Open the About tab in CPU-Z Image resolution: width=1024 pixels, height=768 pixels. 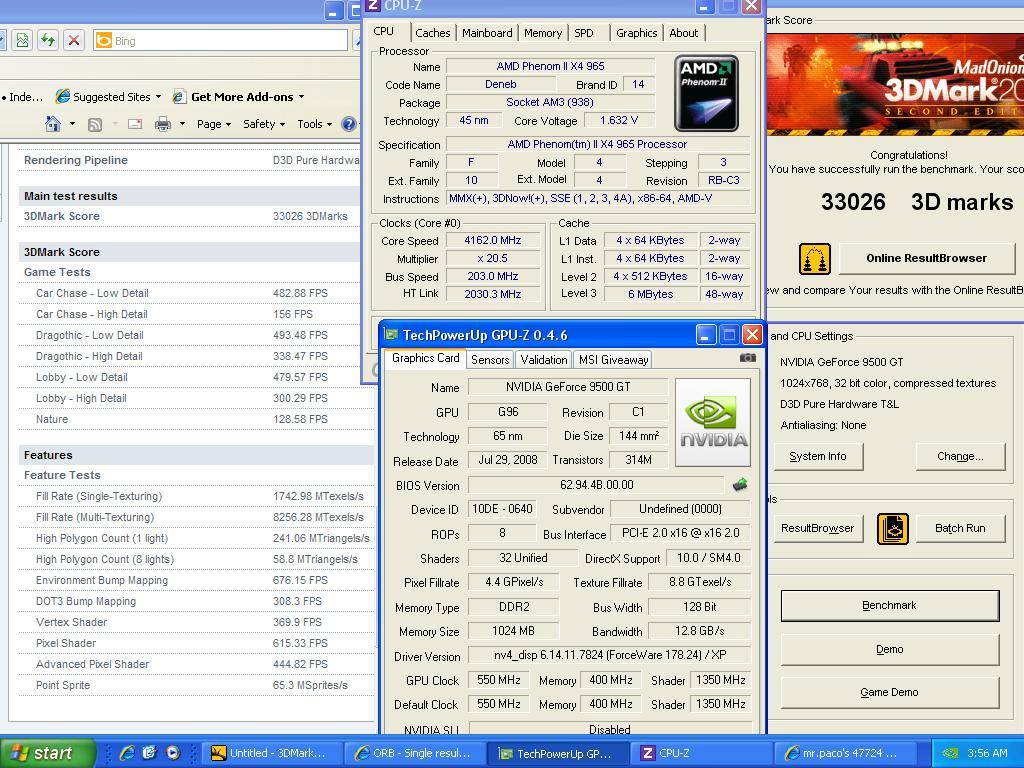point(684,33)
